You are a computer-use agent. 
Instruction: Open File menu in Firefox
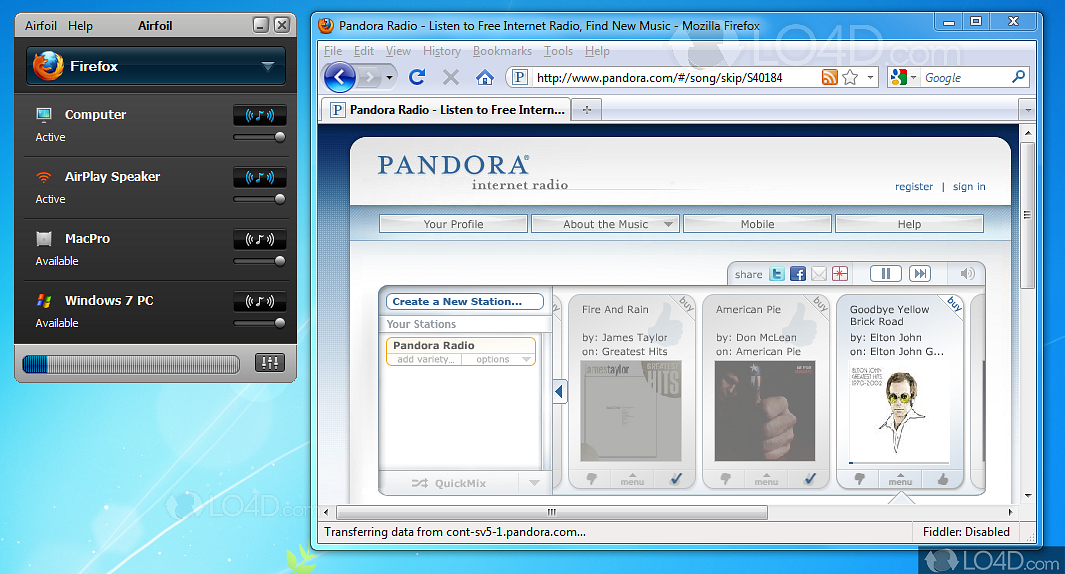click(x=333, y=51)
